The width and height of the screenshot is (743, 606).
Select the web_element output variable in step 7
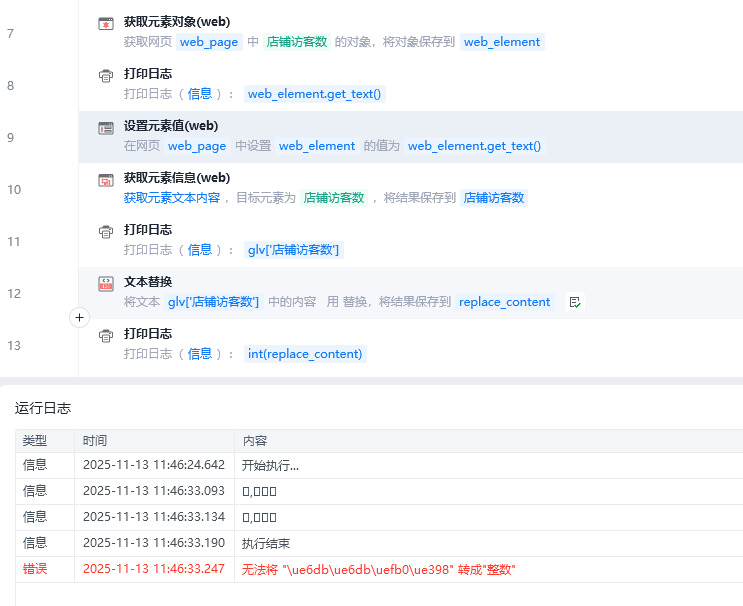point(502,42)
